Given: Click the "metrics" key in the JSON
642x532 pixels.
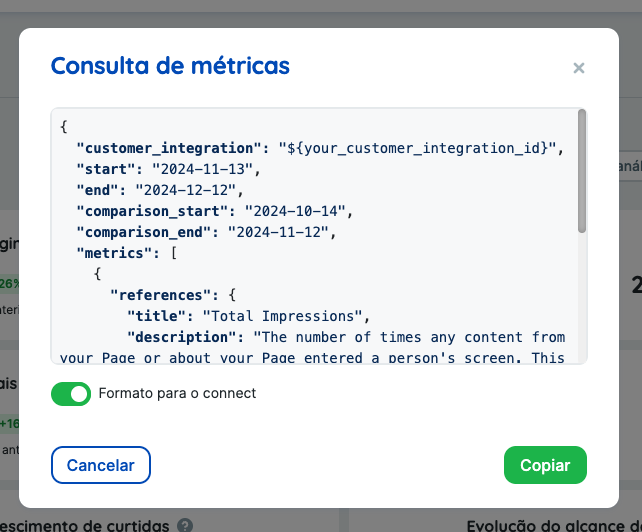Looking at the screenshot, I should (114, 253).
